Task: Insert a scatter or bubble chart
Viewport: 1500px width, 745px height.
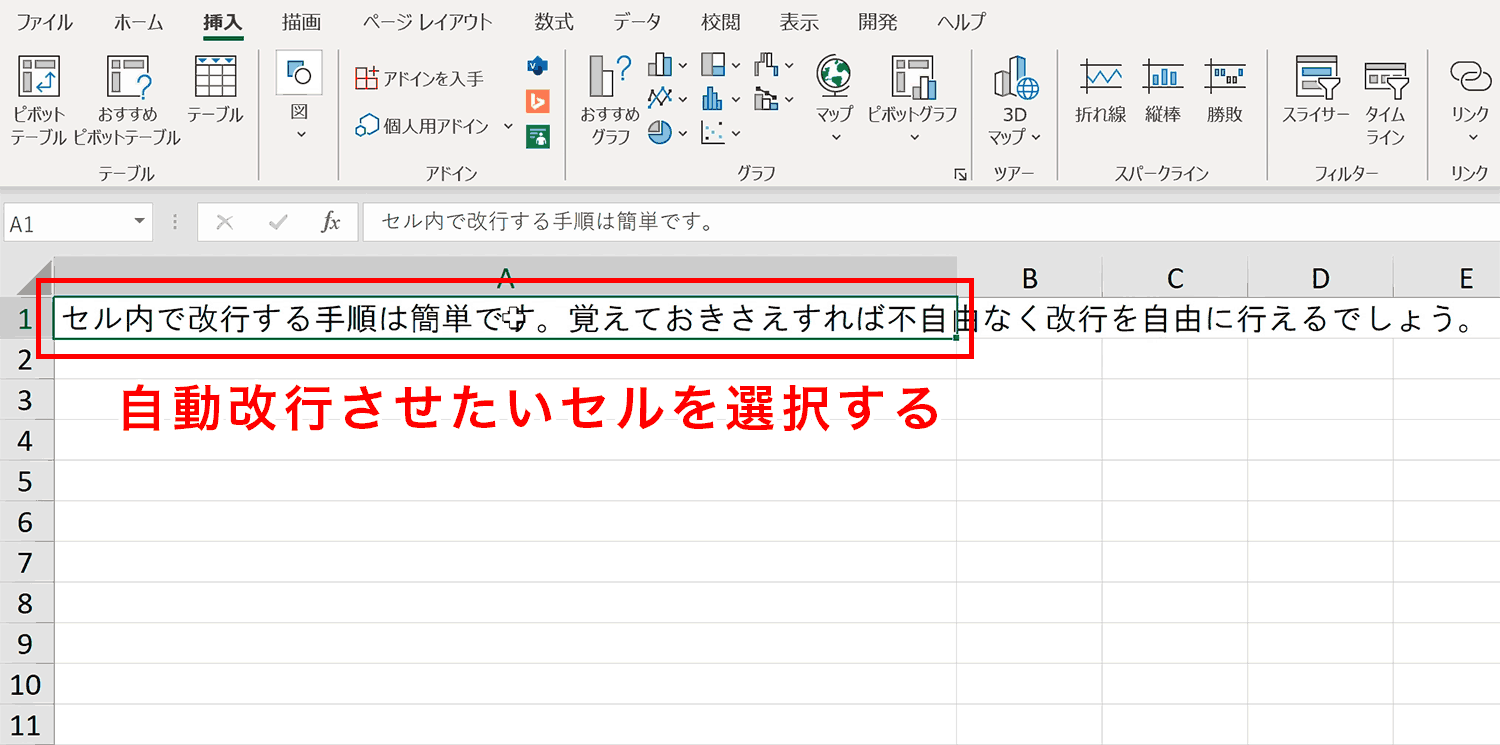Action: [x=713, y=132]
